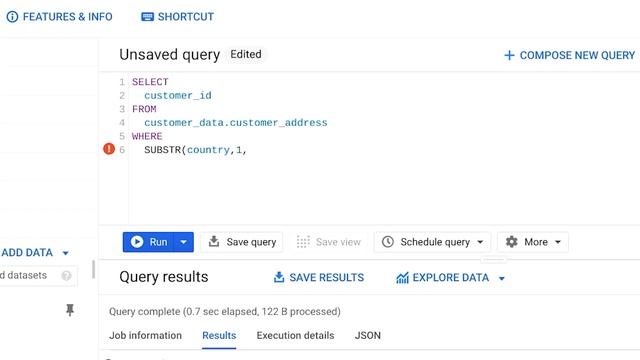Click the Save view grid icon
Viewport: 640px width, 360px height.
pos(303,242)
